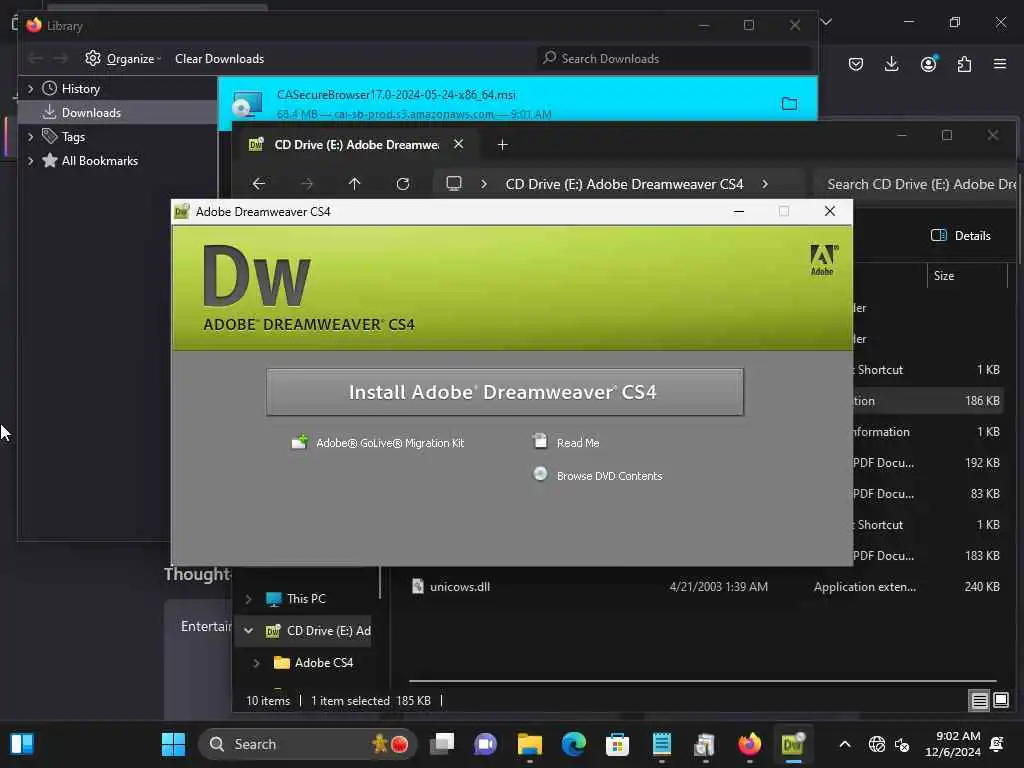
Task: Open Save to Pocket in Firefox toolbar
Action: click(856, 64)
